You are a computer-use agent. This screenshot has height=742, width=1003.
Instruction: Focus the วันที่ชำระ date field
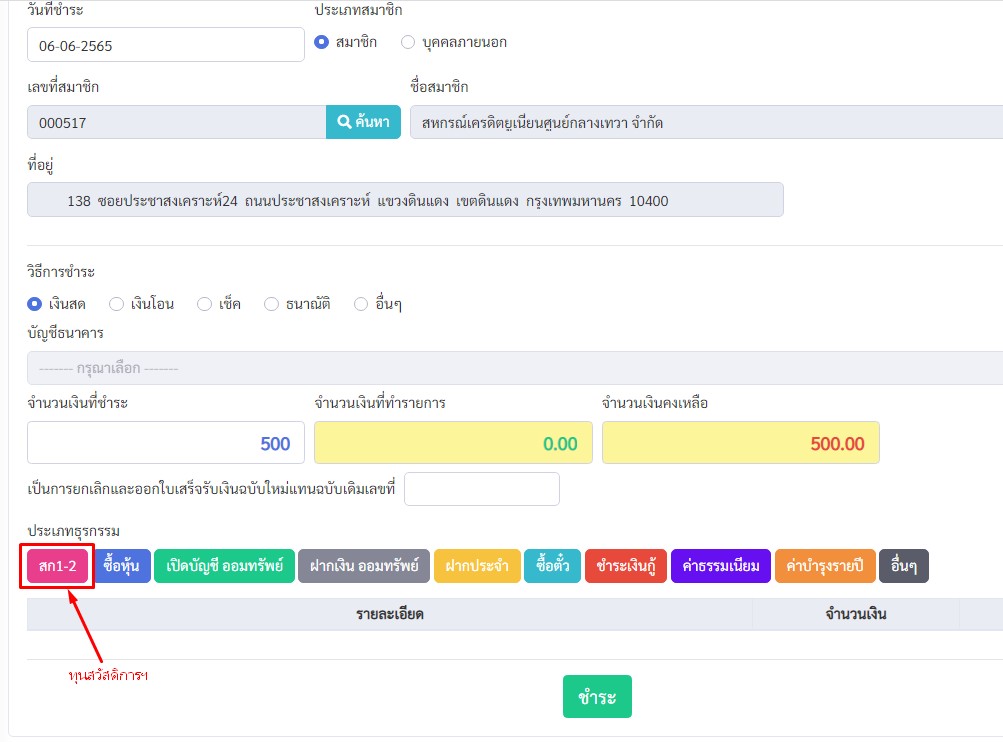coord(165,45)
